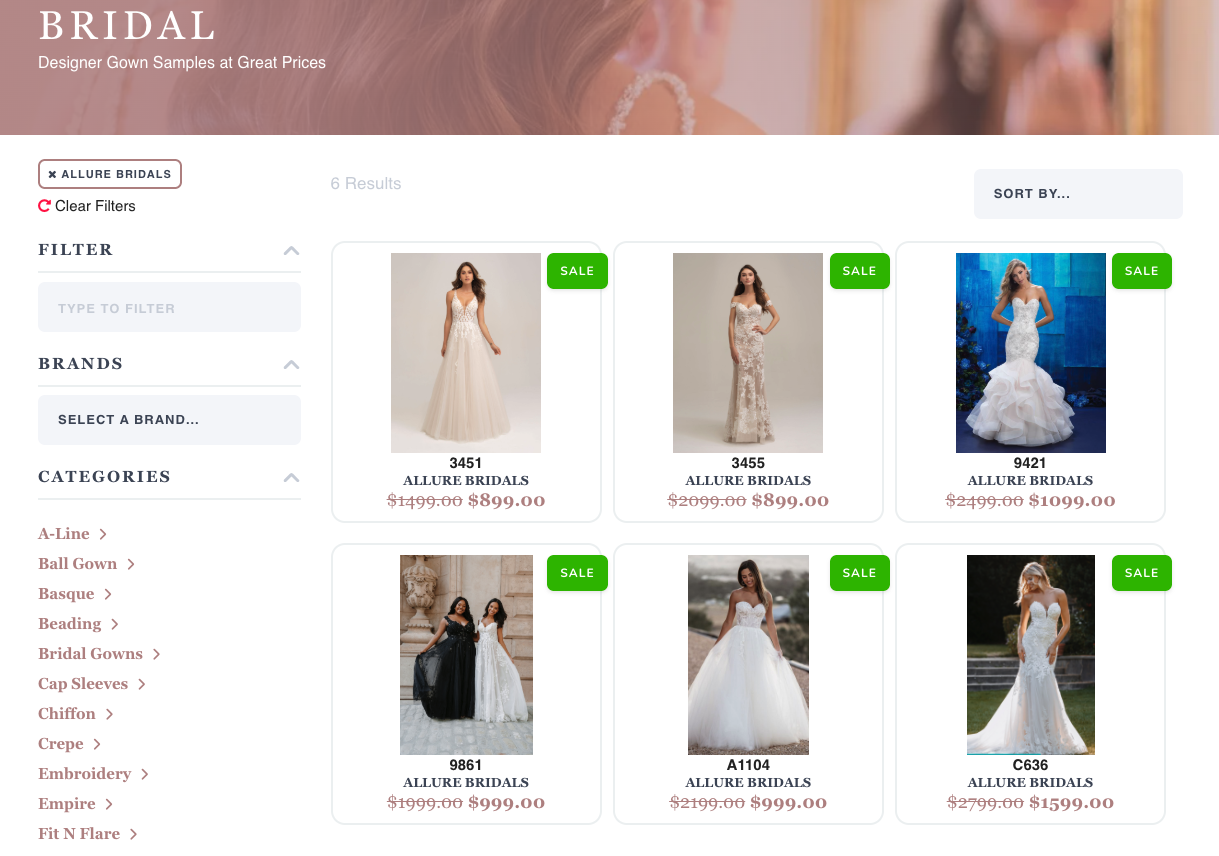Collapse the Brands section chevron
Image resolution: width=1219 pixels, height=856 pixels.
[291, 364]
